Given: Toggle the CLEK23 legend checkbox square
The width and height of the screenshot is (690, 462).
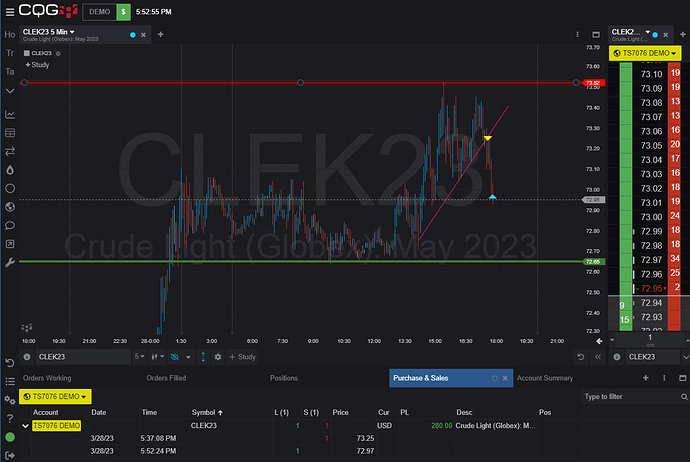Looking at the screenshot, I should (26, 53).
